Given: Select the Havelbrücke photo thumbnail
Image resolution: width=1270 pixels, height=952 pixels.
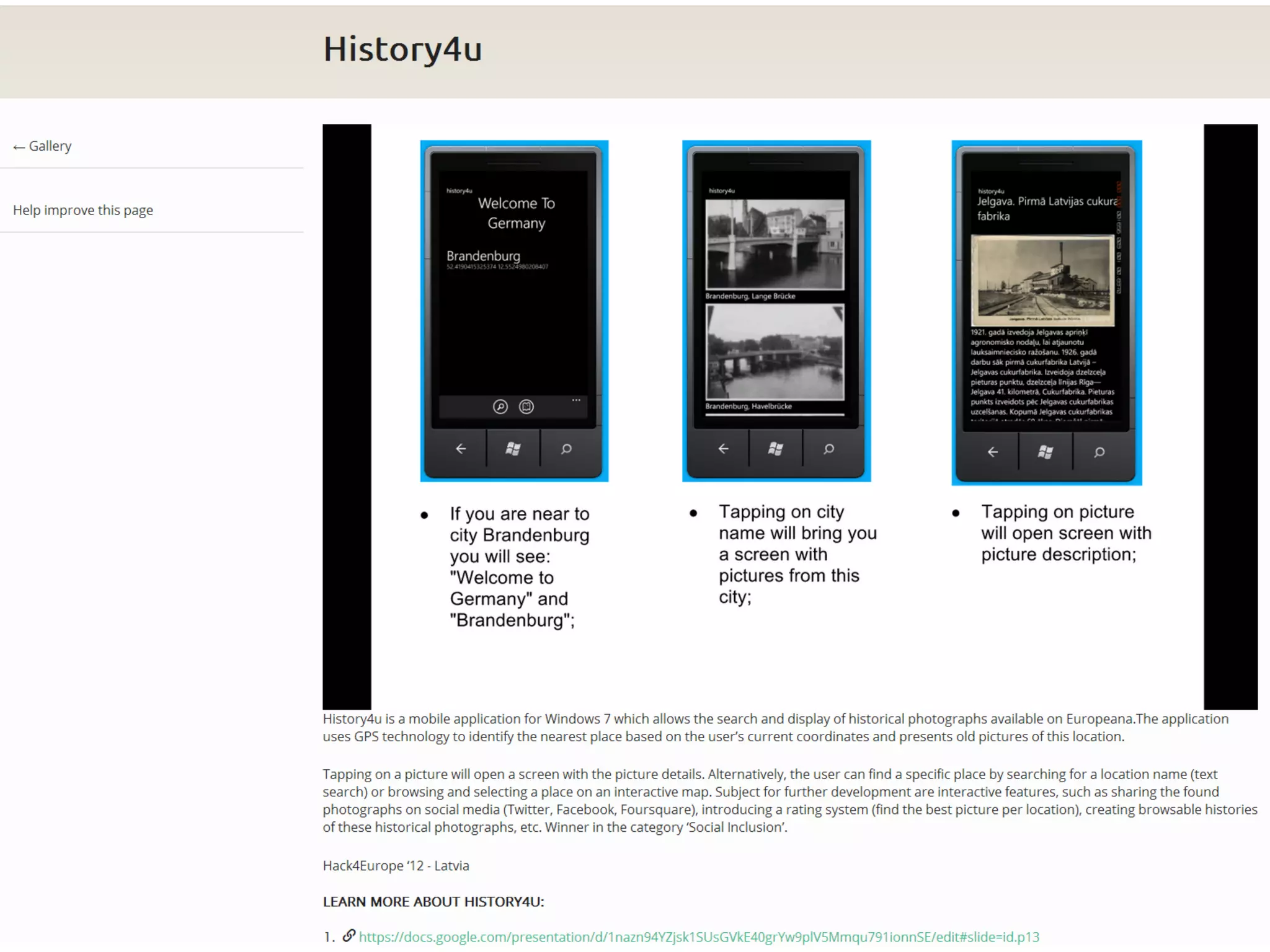Looking at the screenshot, I should 775,352.
